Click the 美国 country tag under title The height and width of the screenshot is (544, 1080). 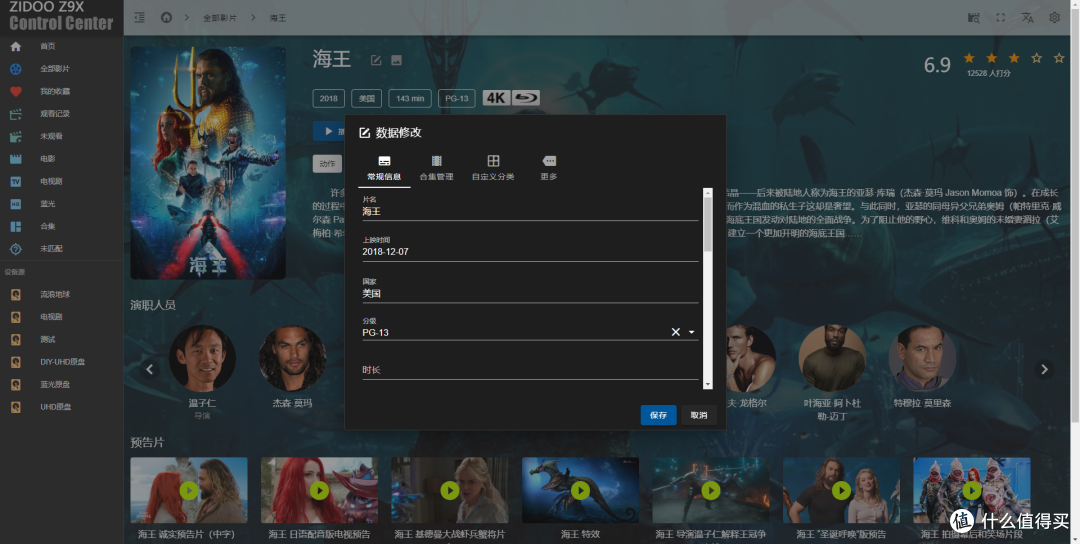[366, 98]
